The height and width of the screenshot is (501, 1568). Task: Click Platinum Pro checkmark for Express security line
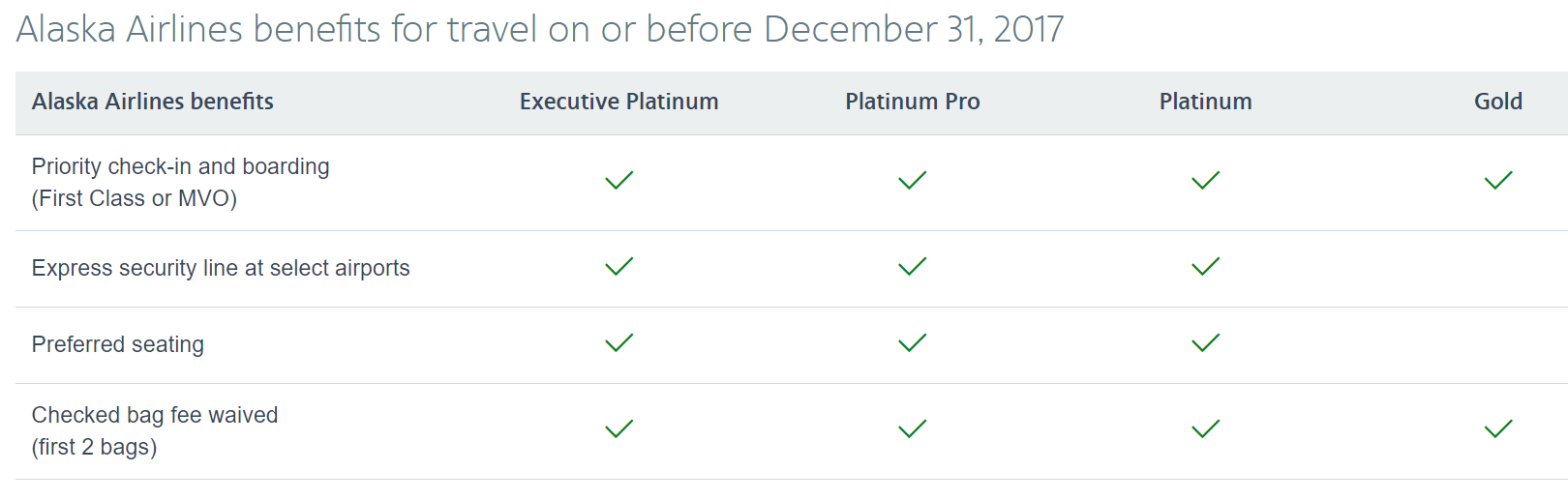click(x=912, y=267)
